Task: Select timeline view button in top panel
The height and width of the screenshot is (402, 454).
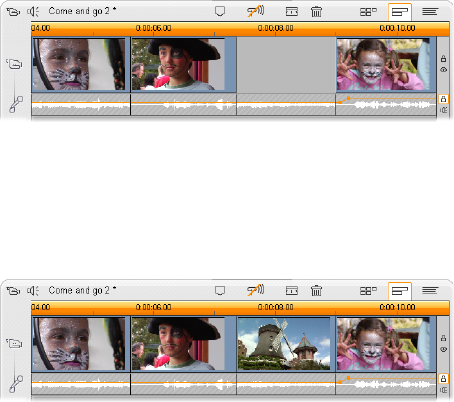Action: click(x=400, y=12)
